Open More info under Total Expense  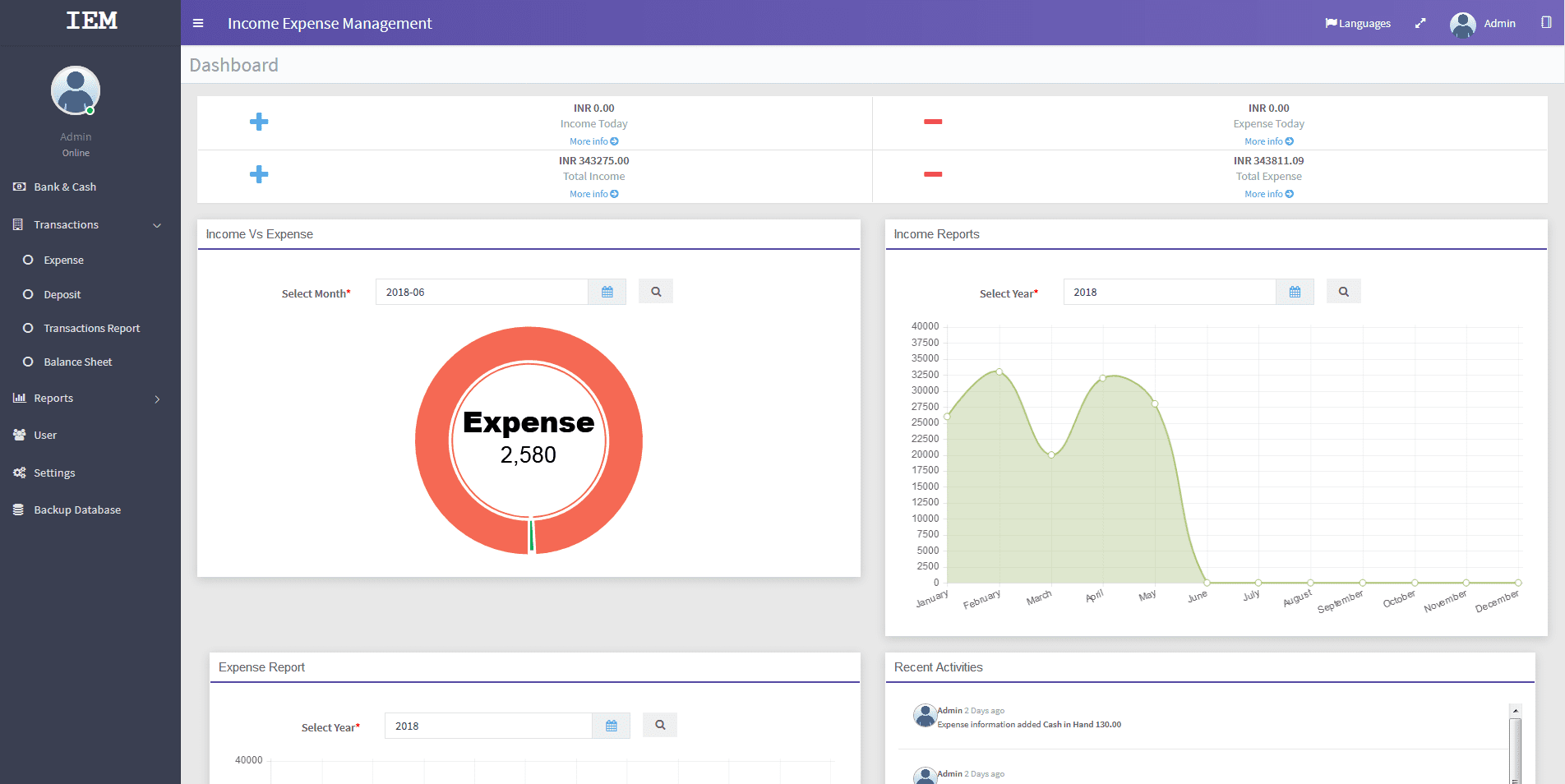[1268, 194]
